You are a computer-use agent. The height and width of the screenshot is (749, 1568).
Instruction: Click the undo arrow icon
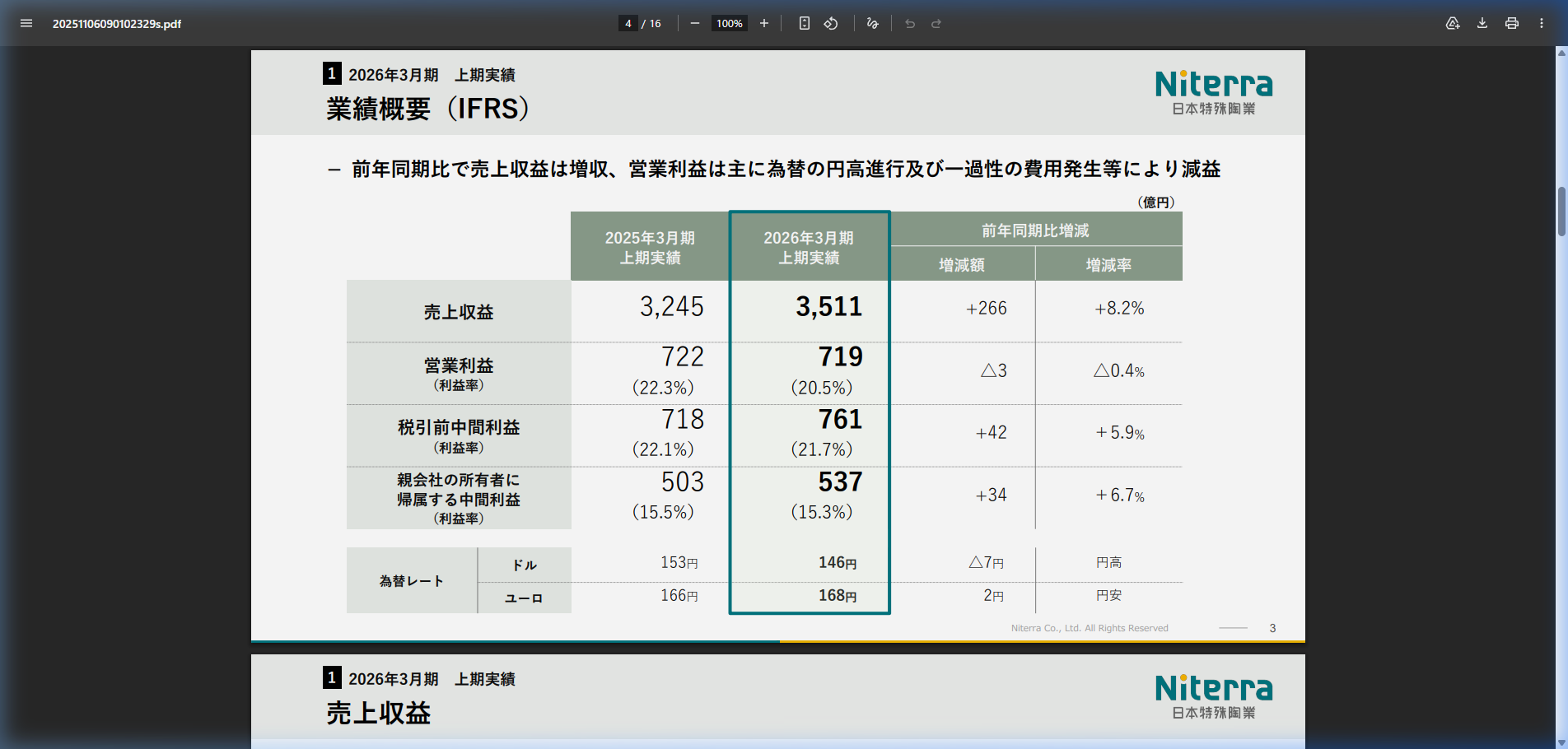tap(910, 23)
